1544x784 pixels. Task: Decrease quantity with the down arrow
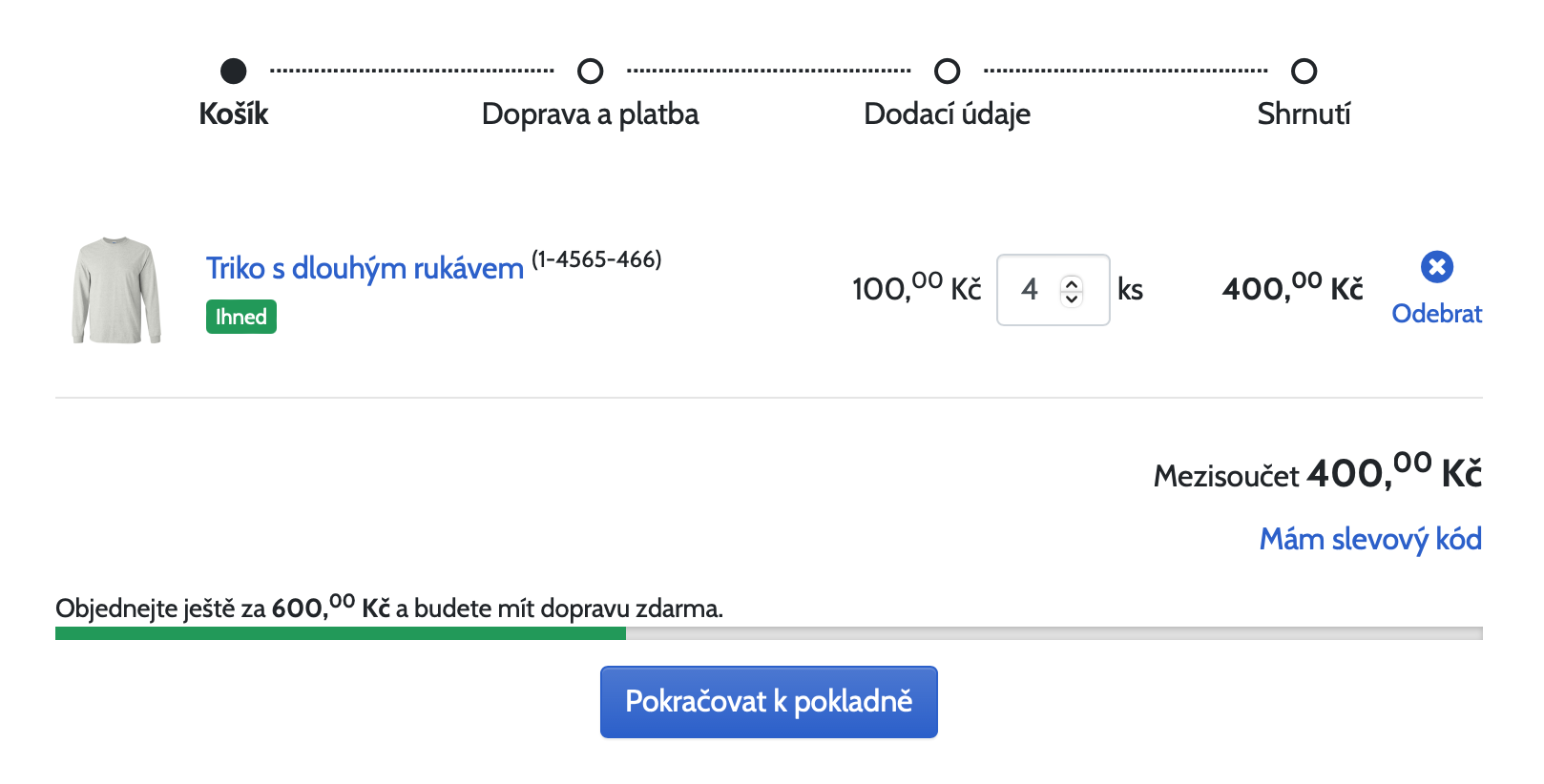[x=1073, y=298]
